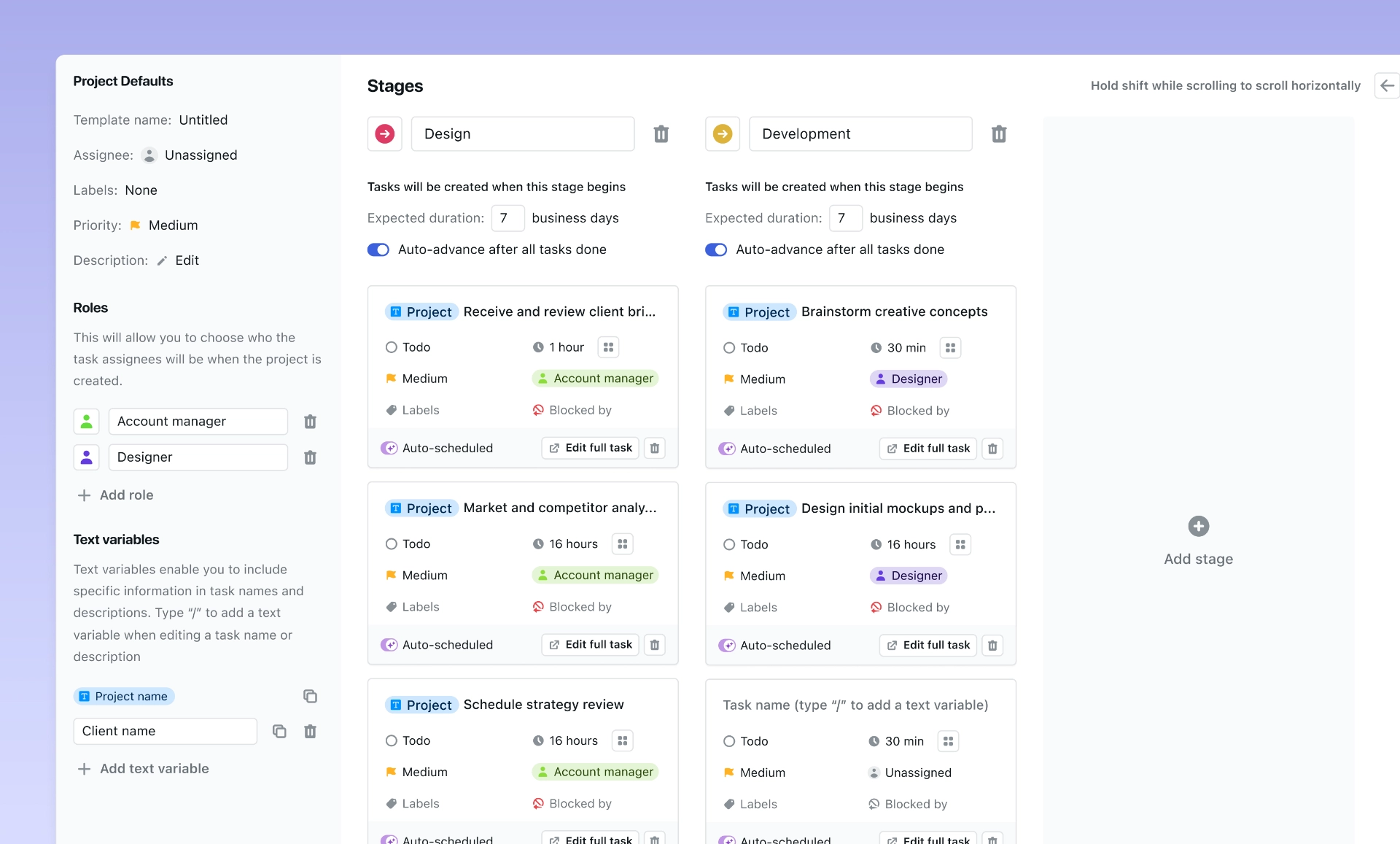The width and height of the screenshot is (1400, 844).
Task: Delete the Account manager role
Action: pos(310,422)
